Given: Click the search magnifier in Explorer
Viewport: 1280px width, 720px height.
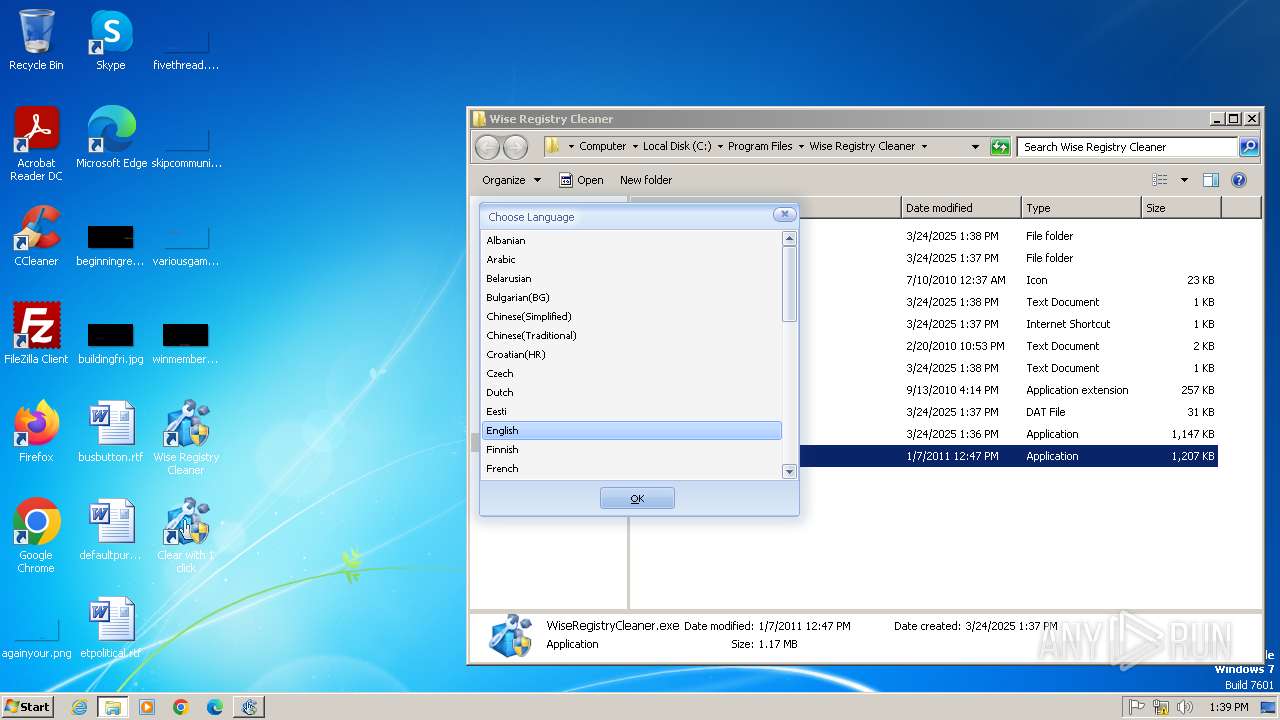Looking at the screenshot, I should 1249,147.
